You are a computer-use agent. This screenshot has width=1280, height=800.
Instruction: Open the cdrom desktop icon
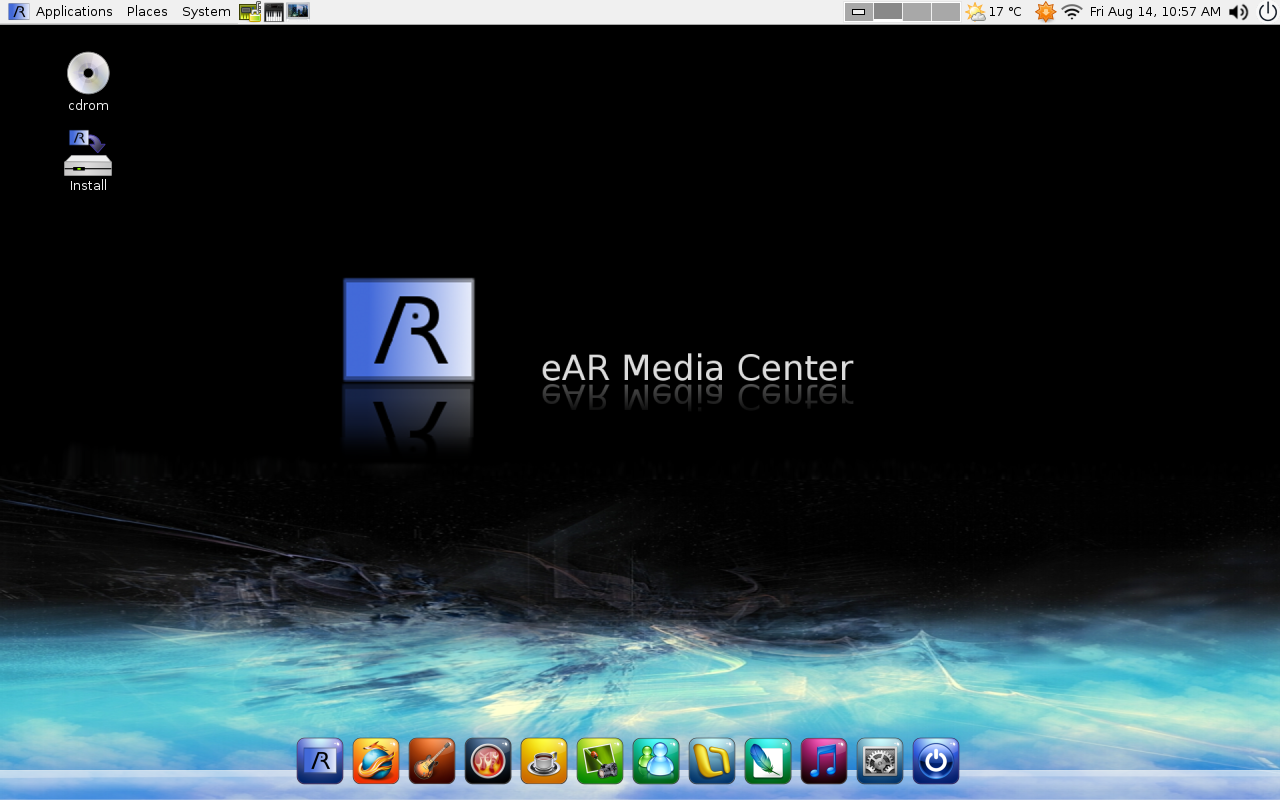click(88, 75)
